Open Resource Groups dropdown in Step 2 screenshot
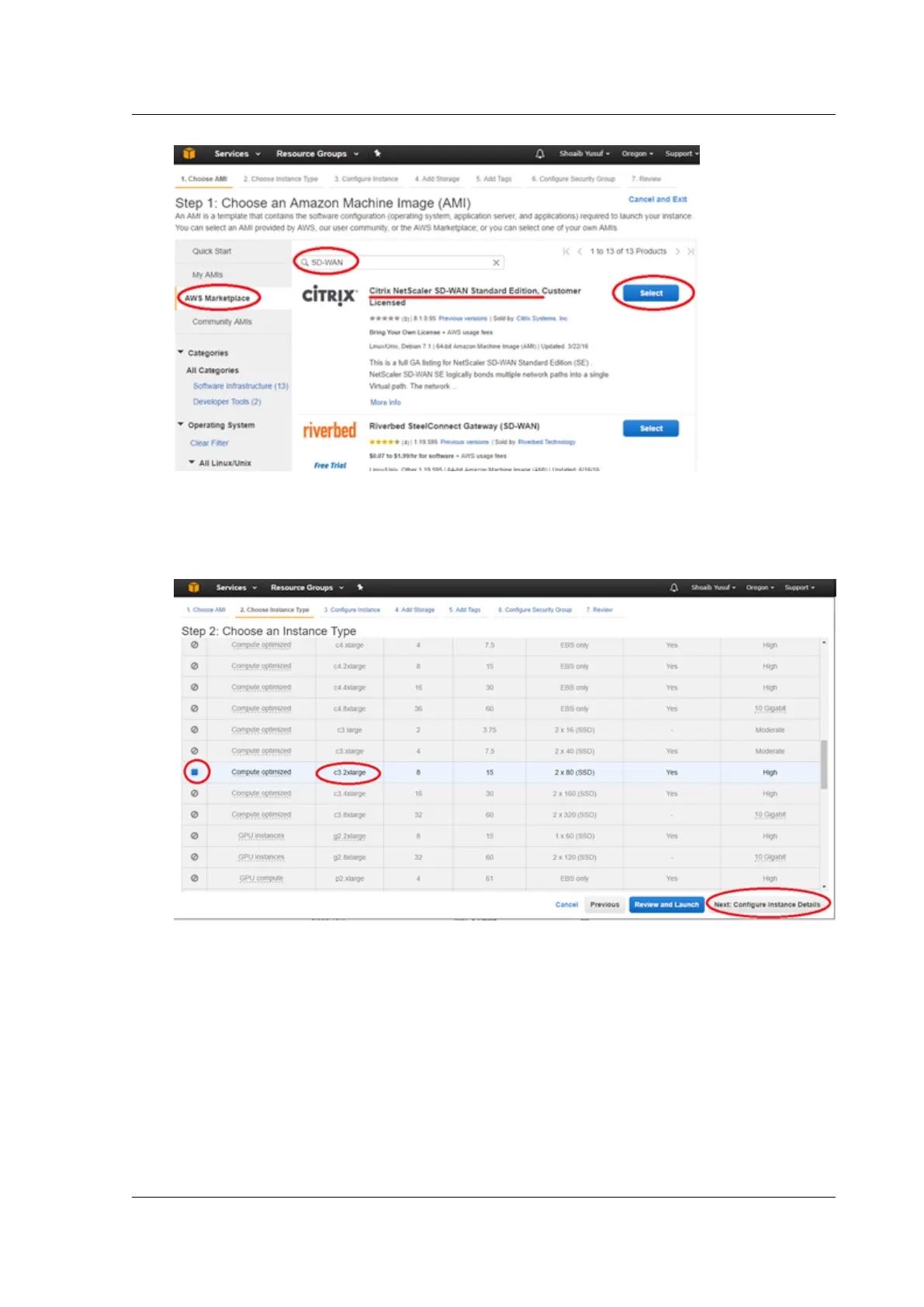The height and width of the screenshot is (1307, 924). coord(306,588)
